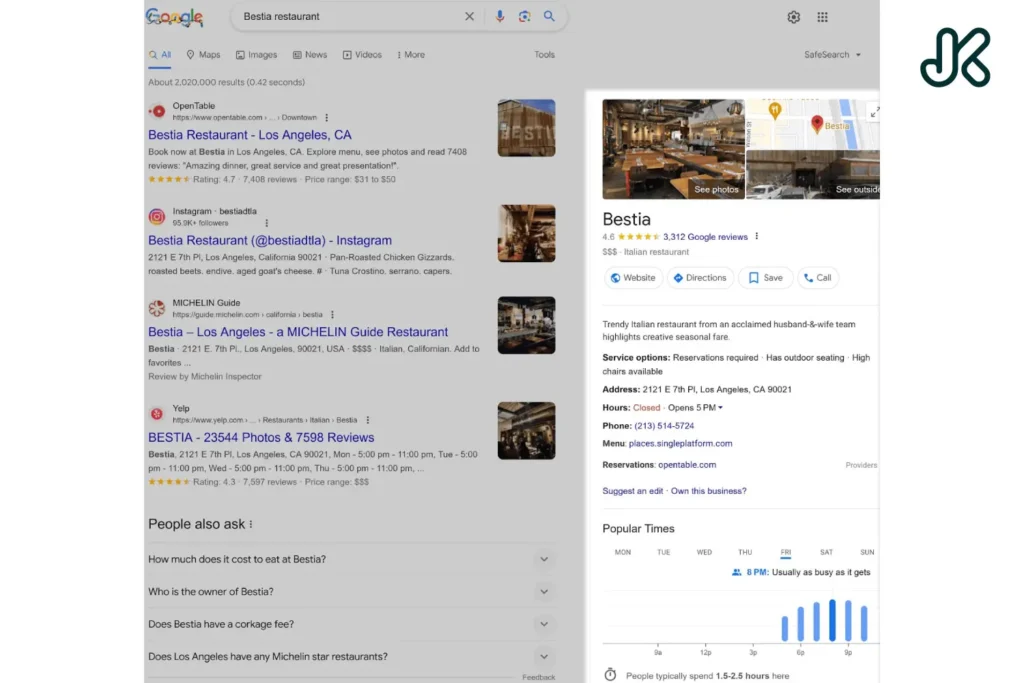Viewport: 1024px width, 683px height.
Task: Open the More search categories menu
Action: coord(411,55)
